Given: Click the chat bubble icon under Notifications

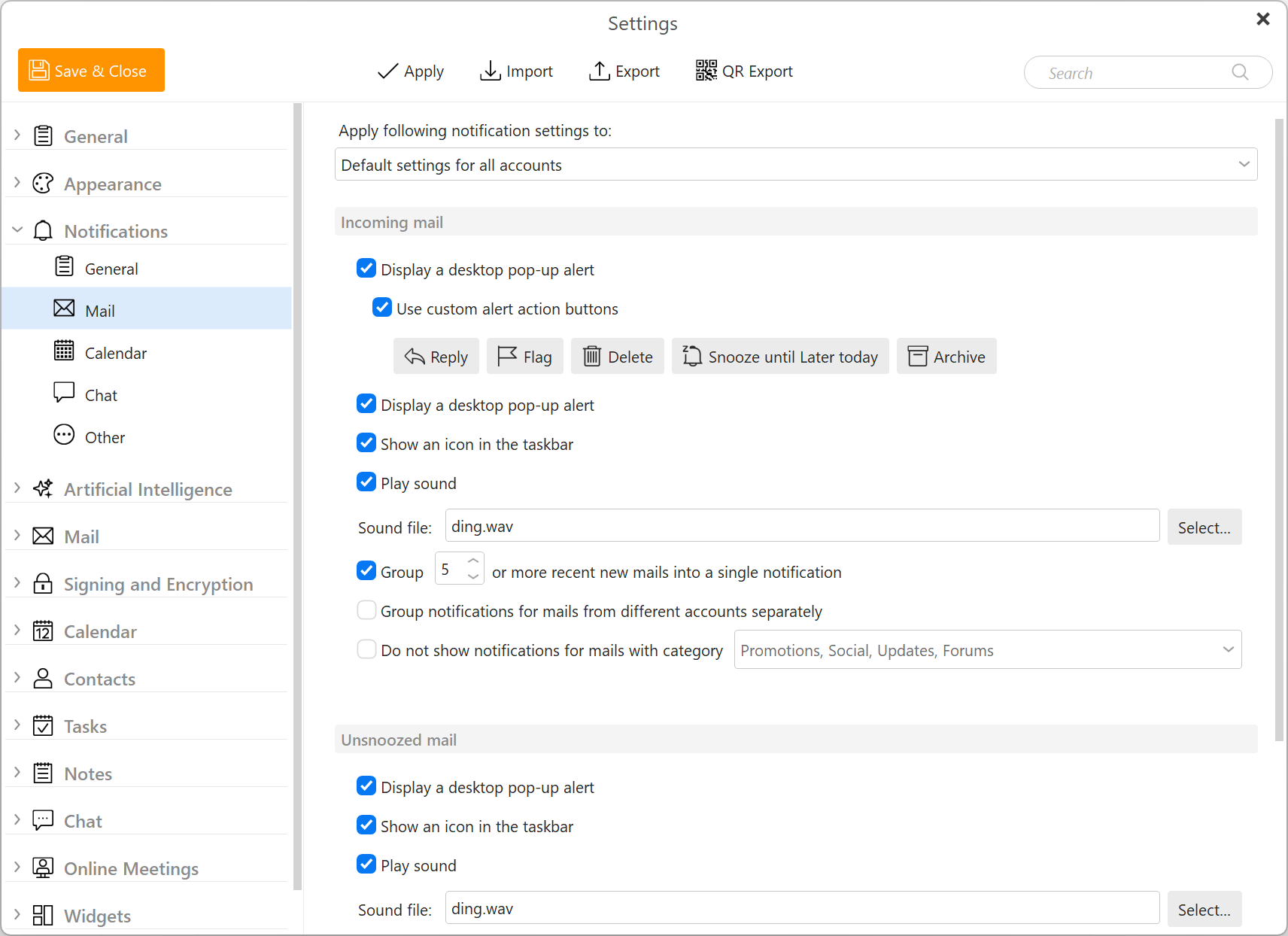Looking at the screenshot, I should (64, 393).
